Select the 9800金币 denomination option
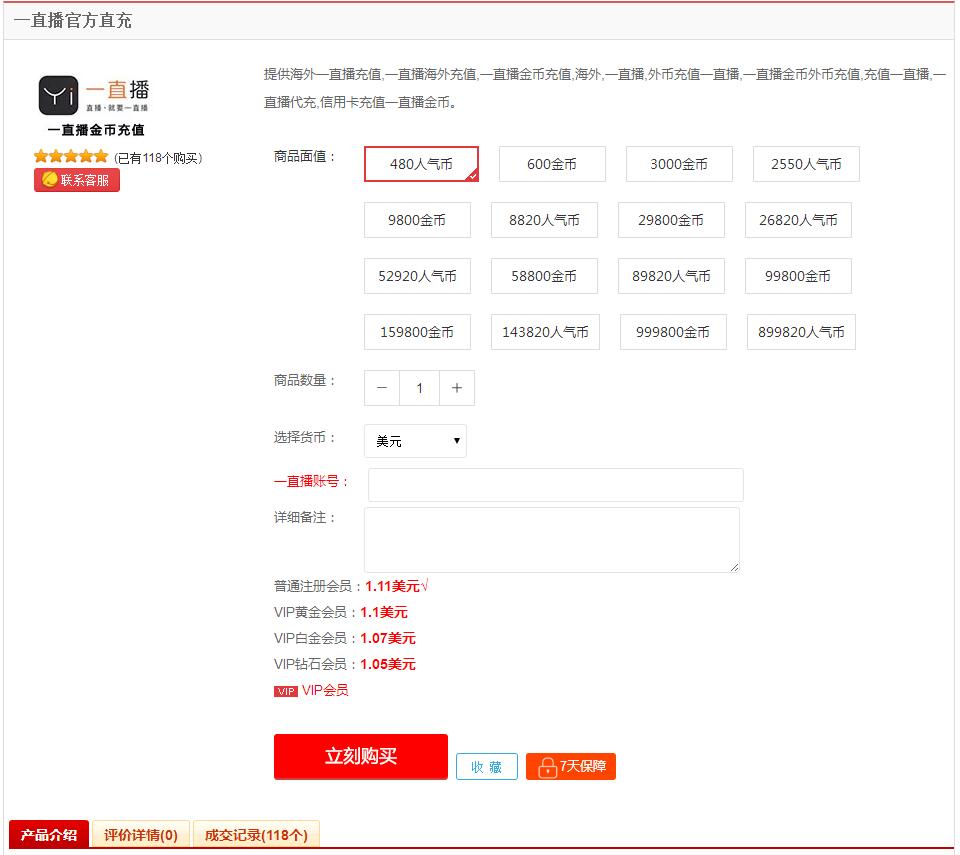The width and height of the screenshot is (960, 855). (x=417, y=220)
